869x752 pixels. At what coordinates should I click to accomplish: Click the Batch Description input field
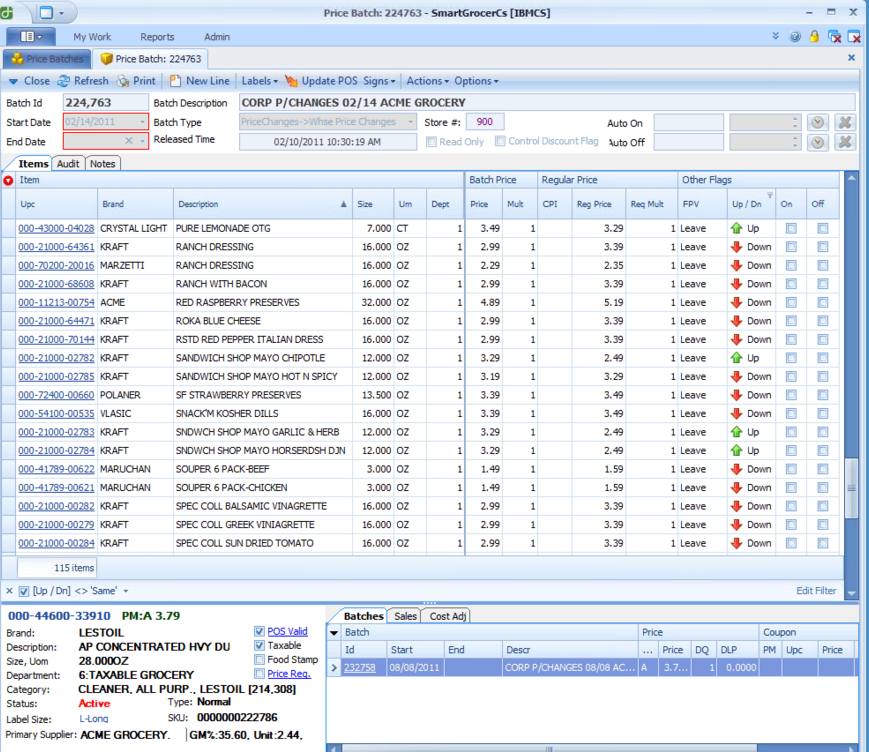tap(548, 103)
